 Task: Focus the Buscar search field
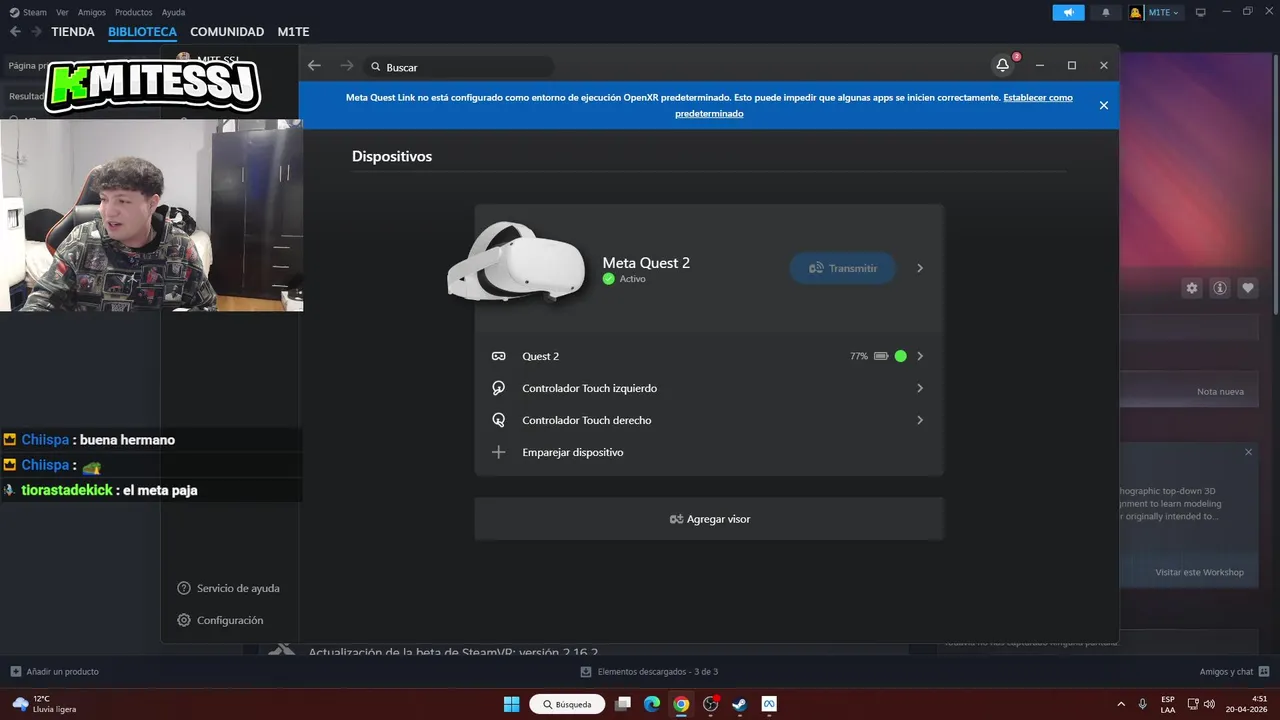pyautogui.click(x=460, y=67)
